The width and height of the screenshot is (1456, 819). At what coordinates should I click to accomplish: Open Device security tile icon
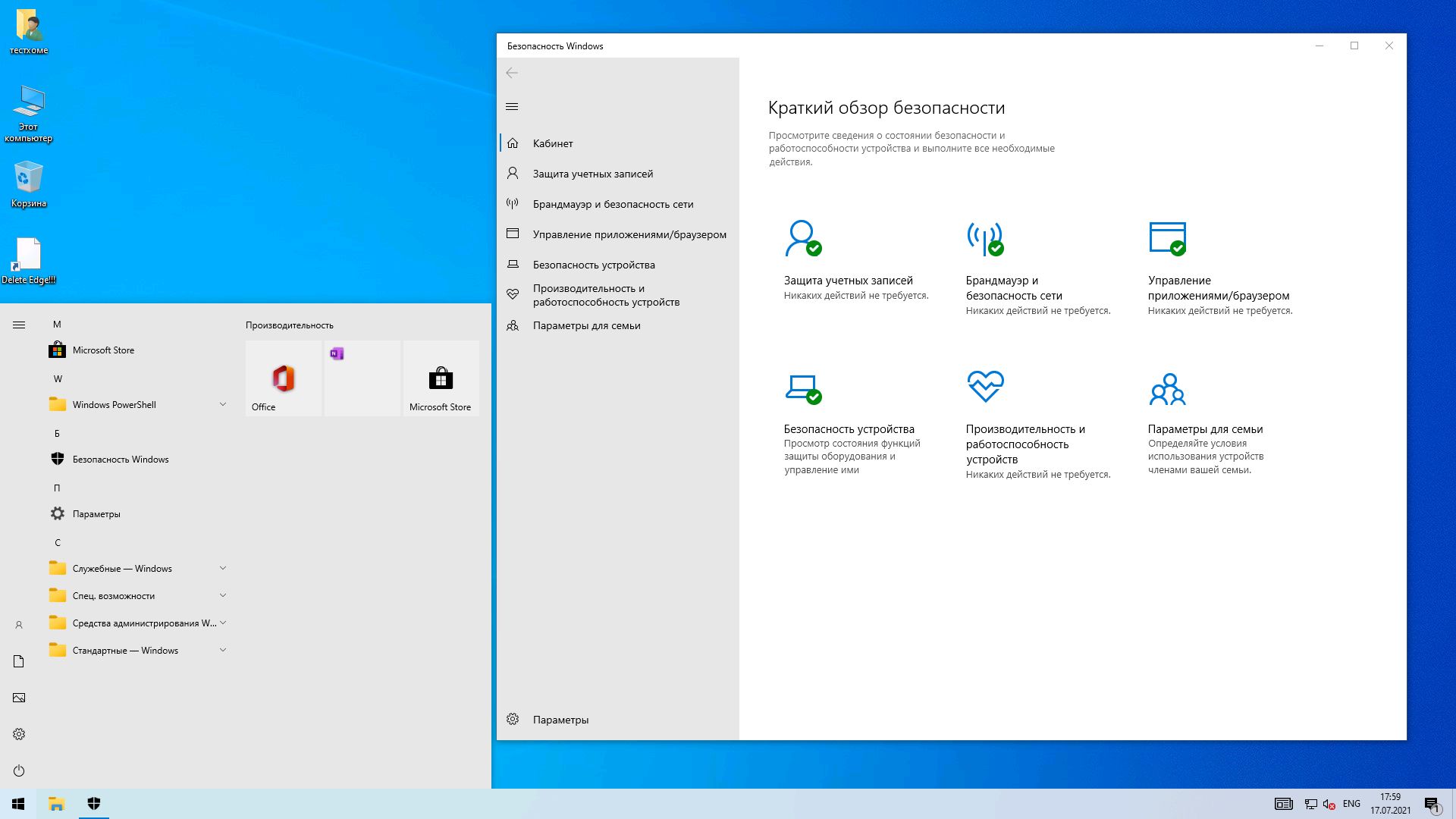coord(802,388)
